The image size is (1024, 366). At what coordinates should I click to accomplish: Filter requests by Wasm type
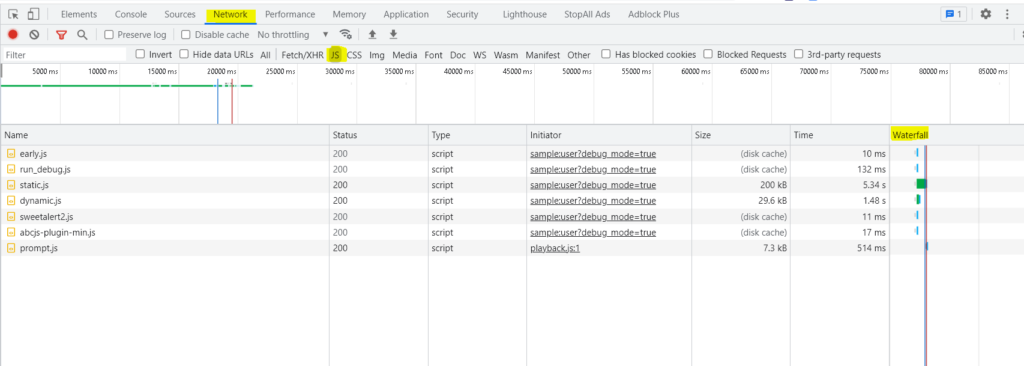coord(506,55)
